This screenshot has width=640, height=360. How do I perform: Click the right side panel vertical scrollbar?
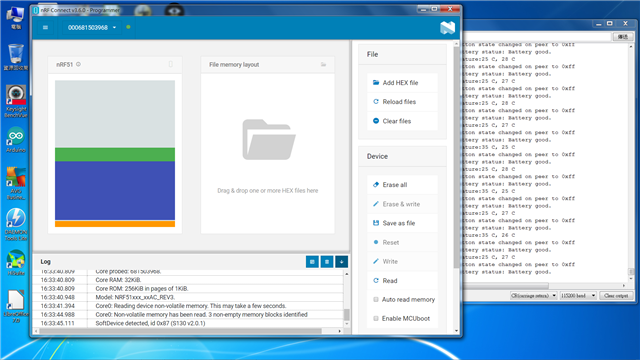(x=456, y=157)
